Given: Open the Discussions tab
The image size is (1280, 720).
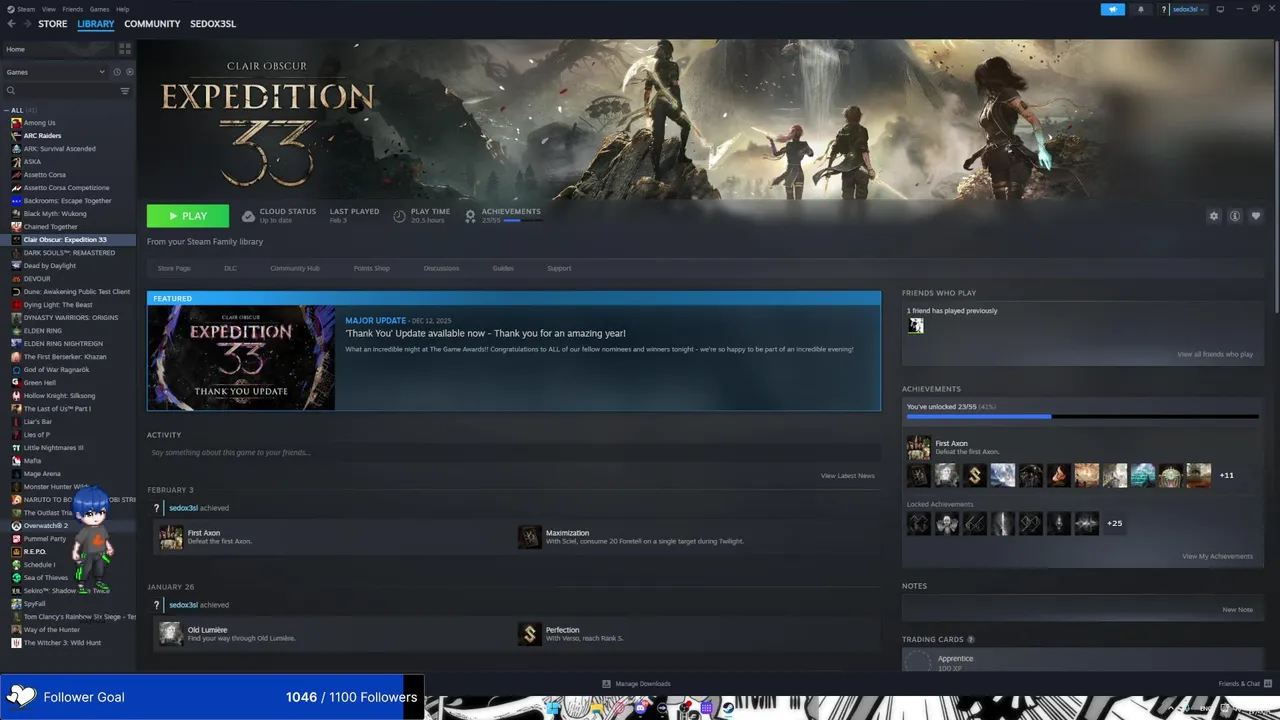Looking at the screenshot, I should pyautogui.click(x=441, y=268).
